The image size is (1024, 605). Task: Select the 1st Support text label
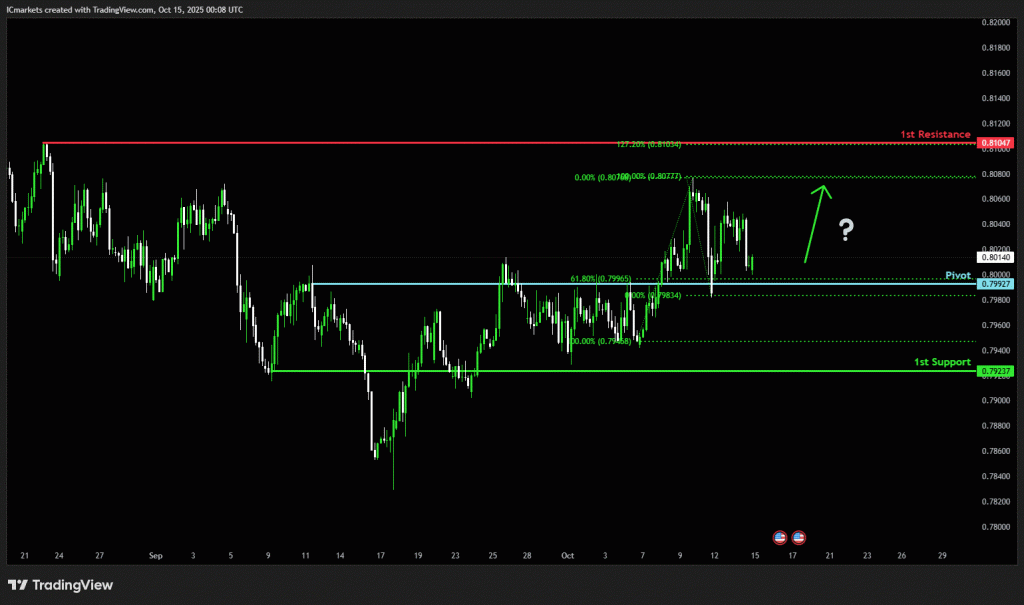pyautogui.click(x=942, y=361)
